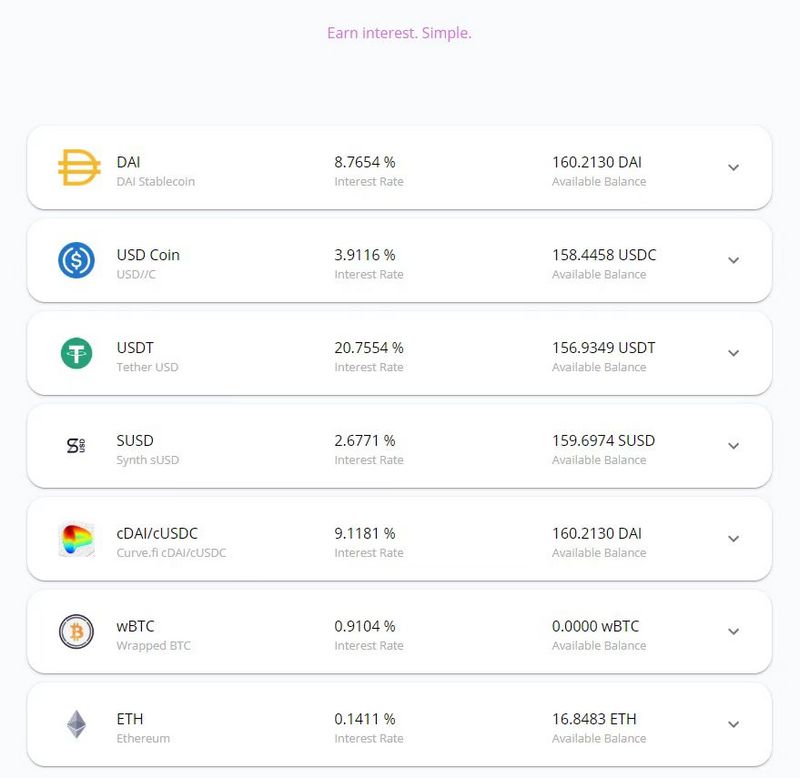Open the wBTC details chevron
Screen dimensions: 800x778
733,632
